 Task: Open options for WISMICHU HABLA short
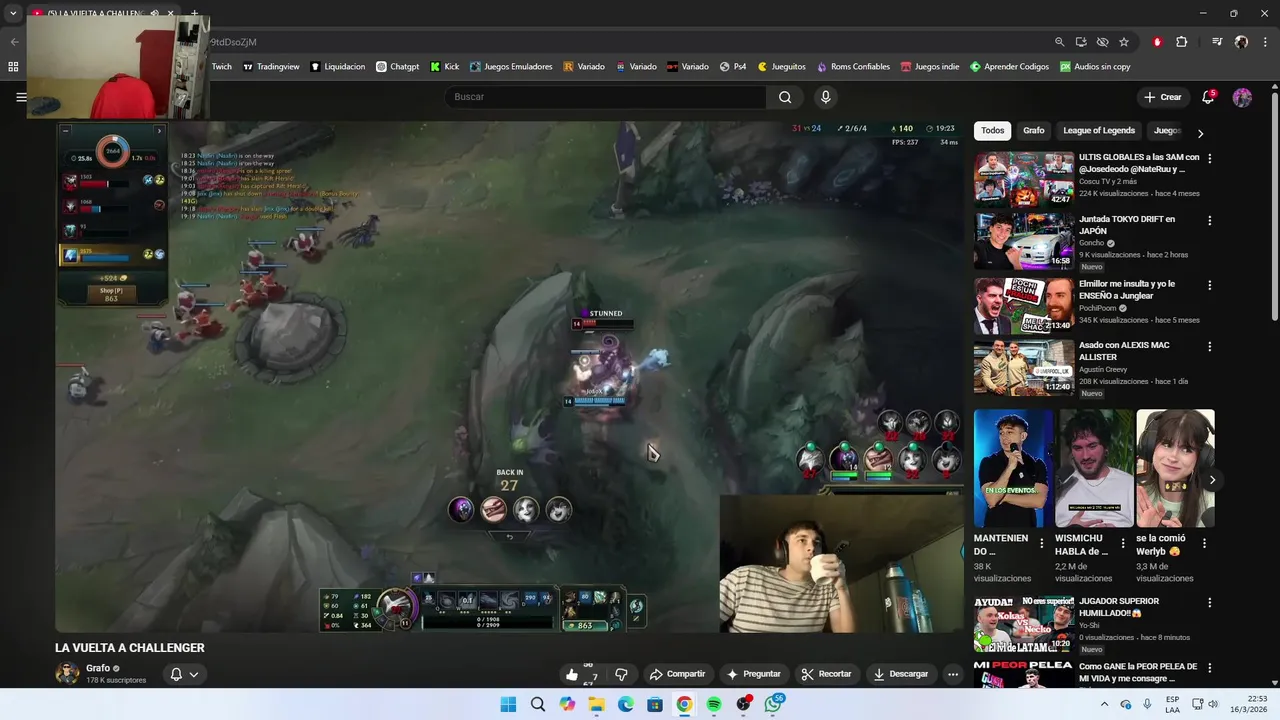[x=1122, y=544]
